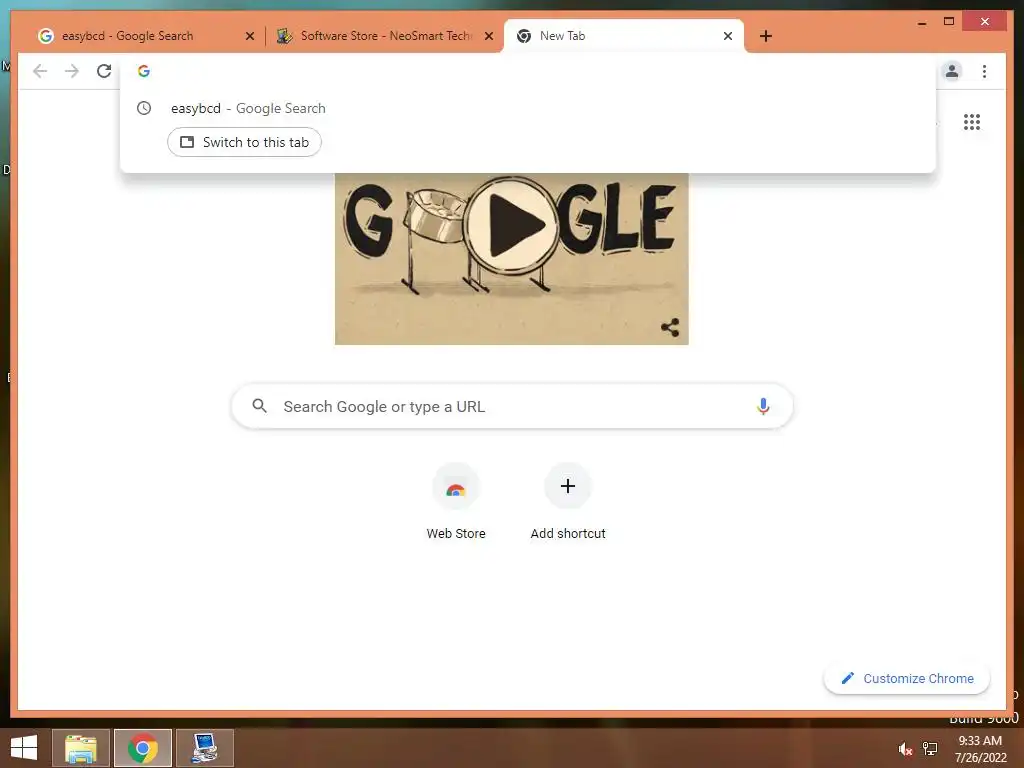Close the easybcd Google Search tab

click(x=249, y=36)
